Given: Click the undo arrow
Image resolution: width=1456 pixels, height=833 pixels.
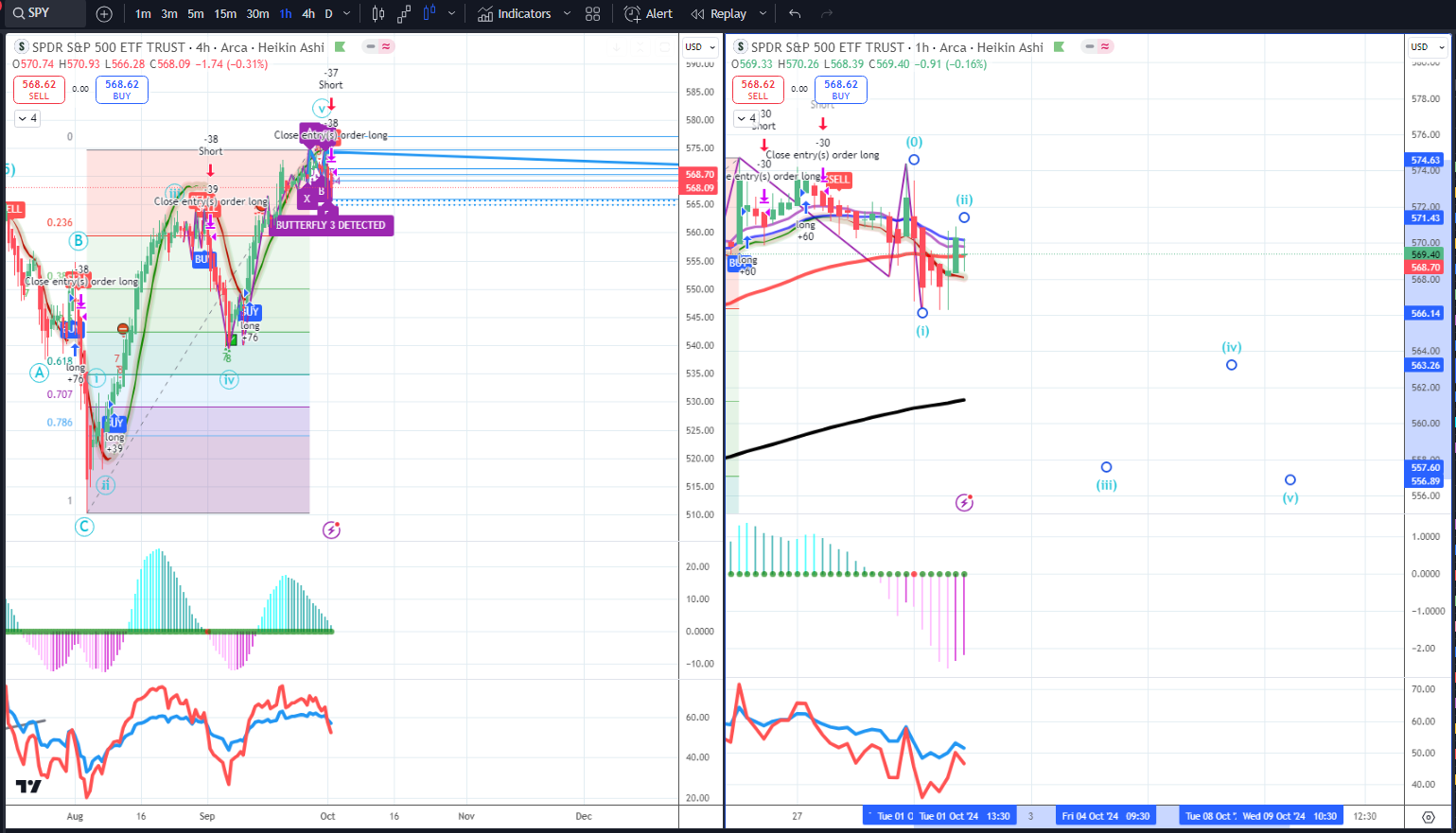Looking at the screenshot, I should (x=795, y=14).
